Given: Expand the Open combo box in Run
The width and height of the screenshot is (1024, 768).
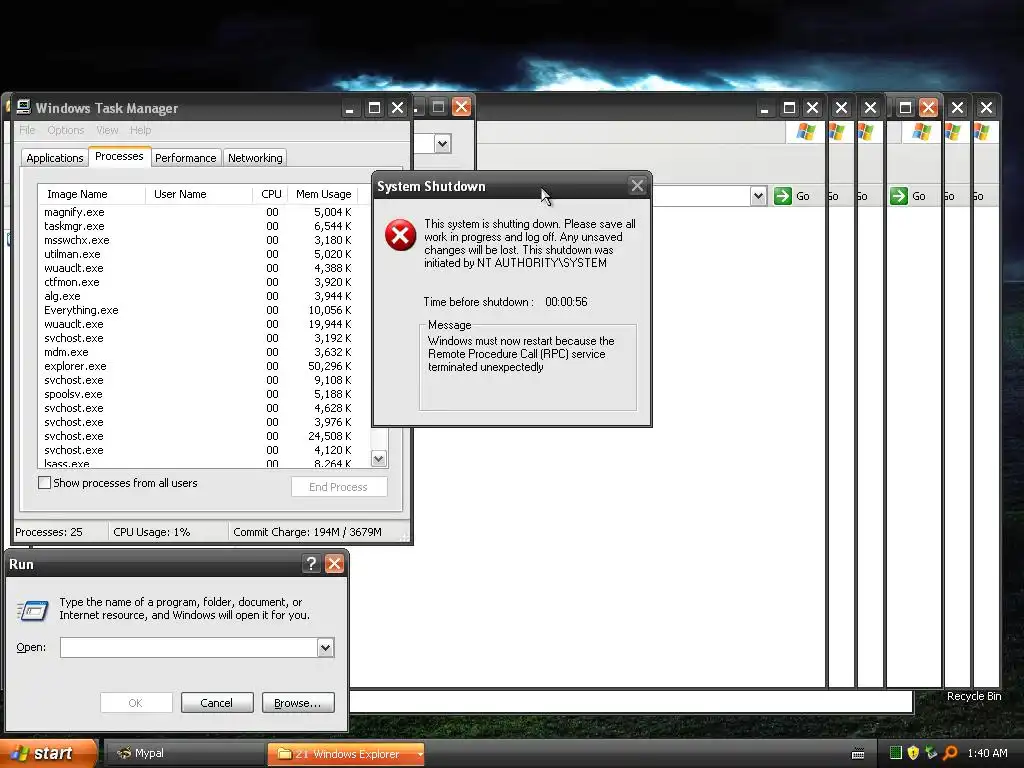Looking at the screenshot, I should tap(325, 647).
